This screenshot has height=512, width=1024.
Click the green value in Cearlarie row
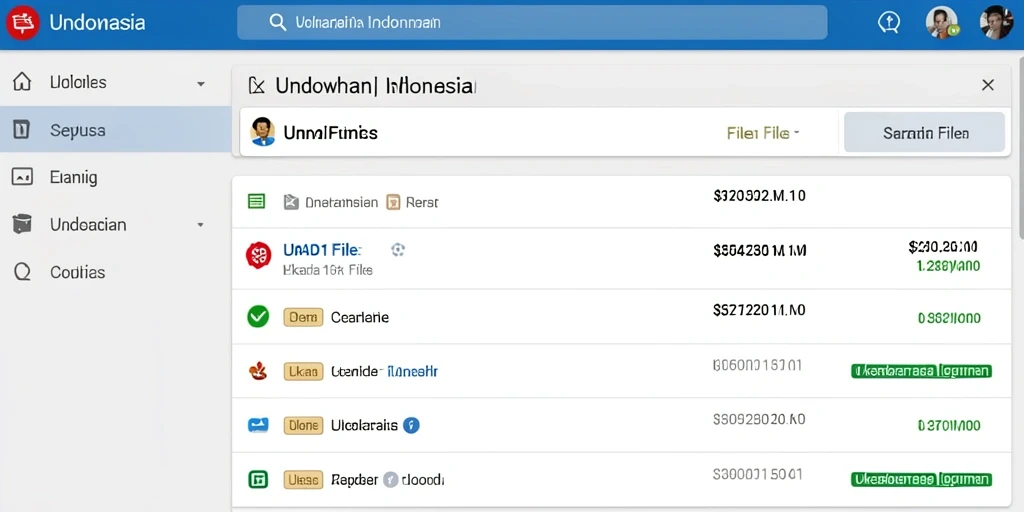pyautogui.click(x=949, y=318)
